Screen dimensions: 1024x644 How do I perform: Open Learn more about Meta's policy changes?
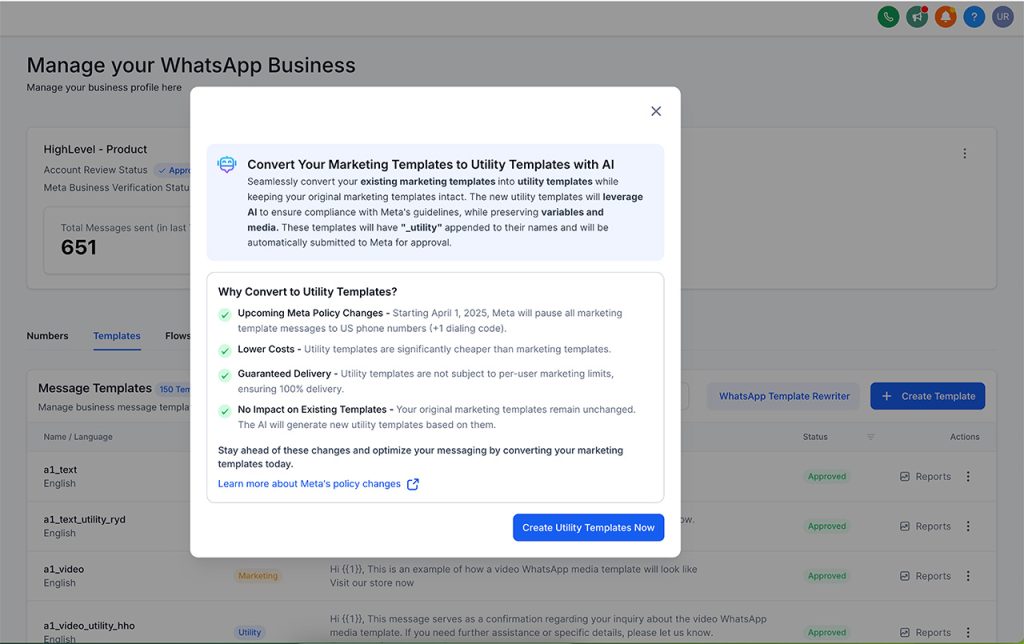click(x=309, y=484)
